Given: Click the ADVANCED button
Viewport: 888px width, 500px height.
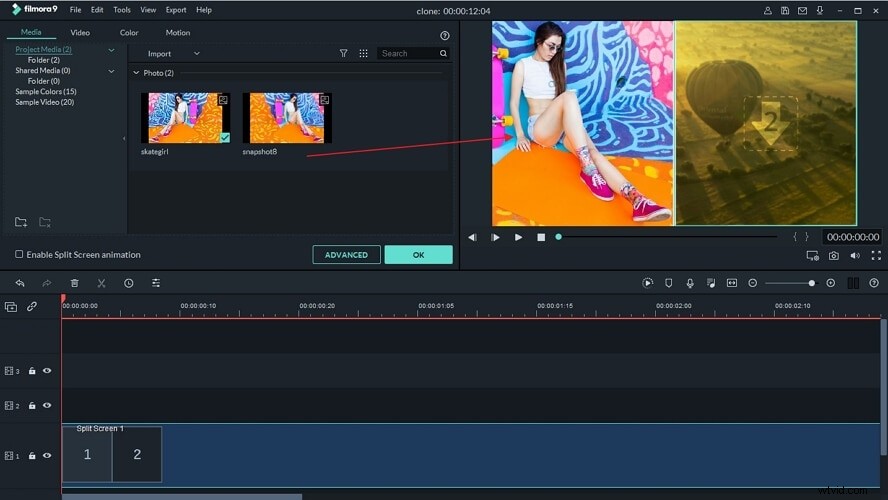Looking at the screenshot, I should point(346,255).
